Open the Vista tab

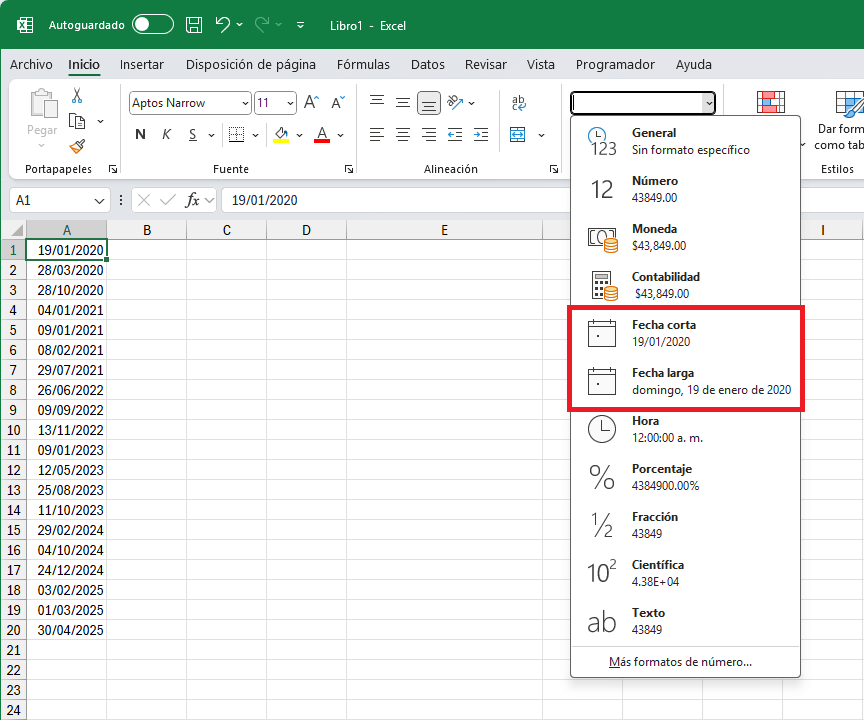(x=541, y=64)
